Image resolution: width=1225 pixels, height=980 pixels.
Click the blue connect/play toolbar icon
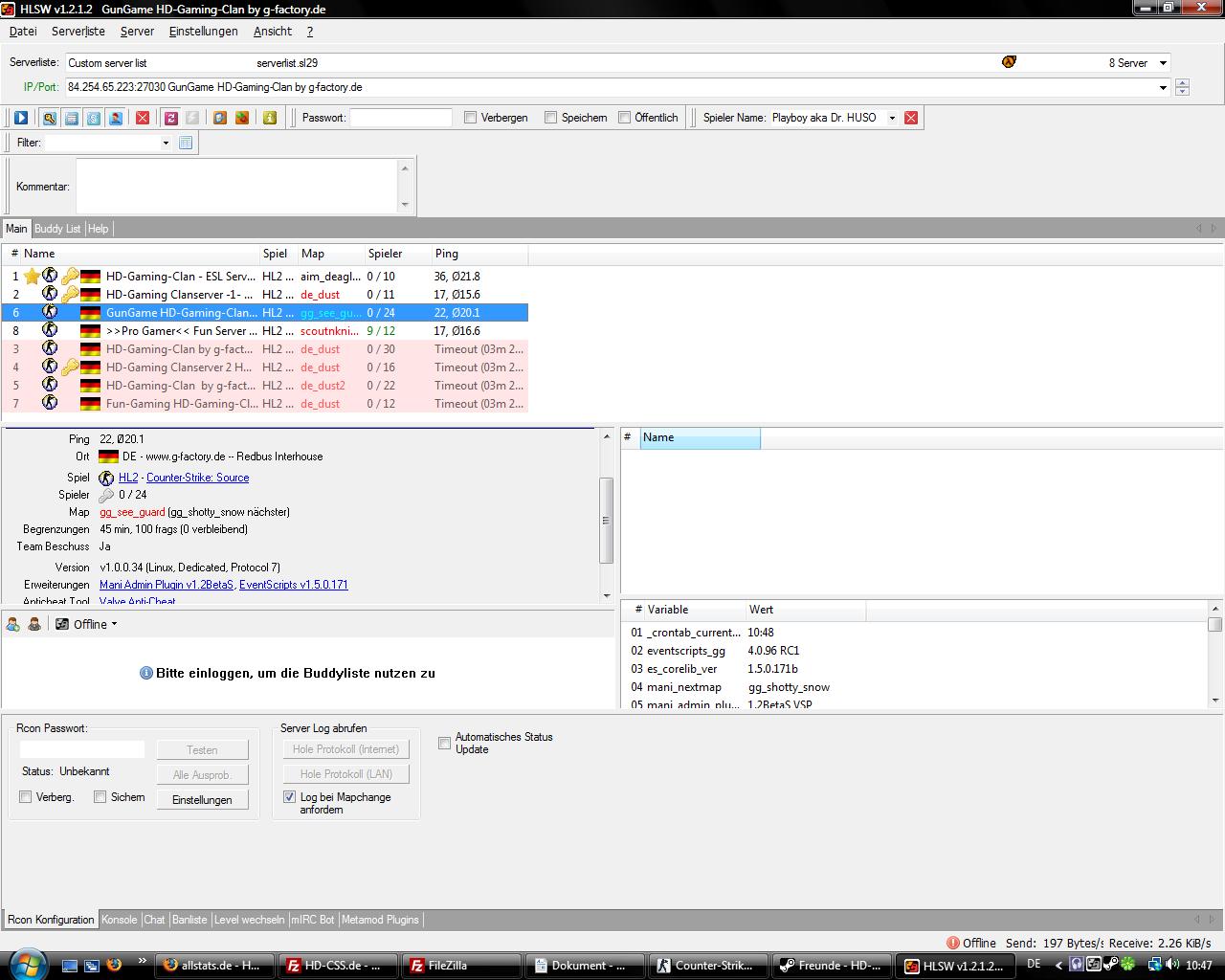[21, 118]
